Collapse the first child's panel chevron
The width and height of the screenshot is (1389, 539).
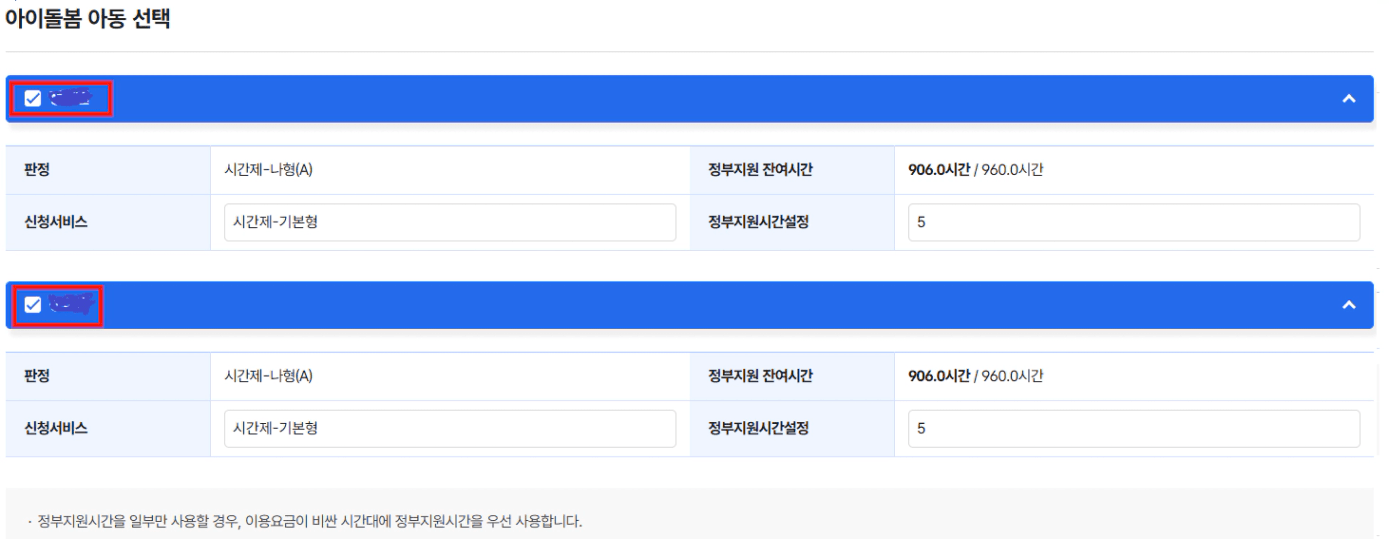[1348, 99]
